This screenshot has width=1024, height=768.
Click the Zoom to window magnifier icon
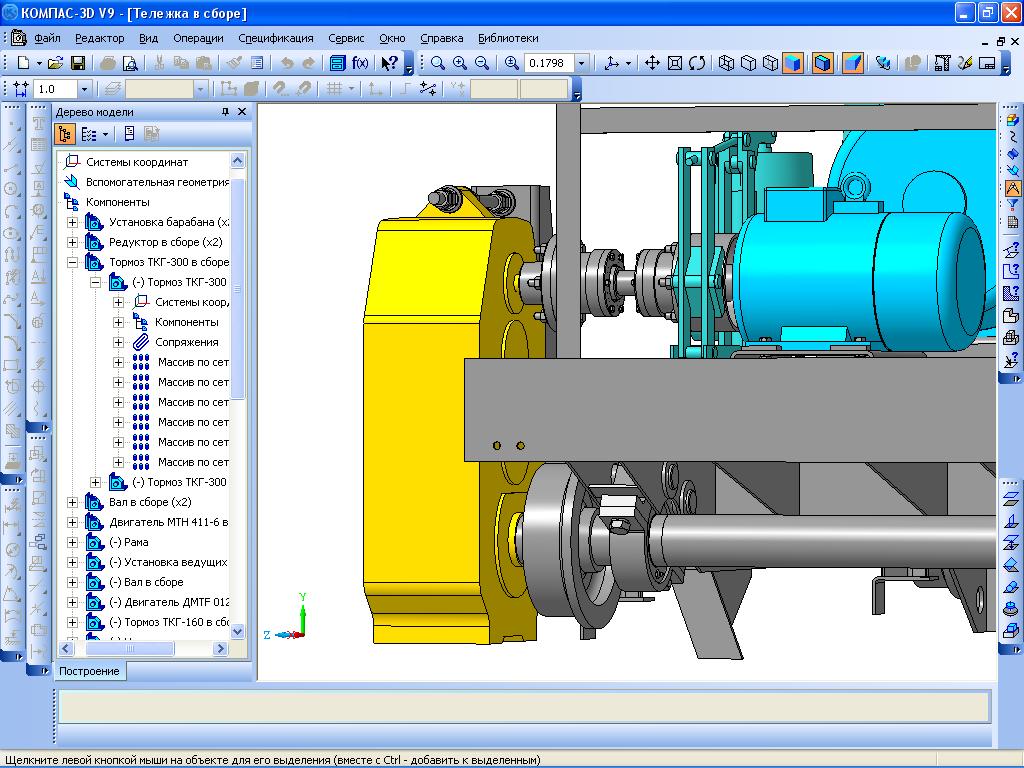click(438, 63)
